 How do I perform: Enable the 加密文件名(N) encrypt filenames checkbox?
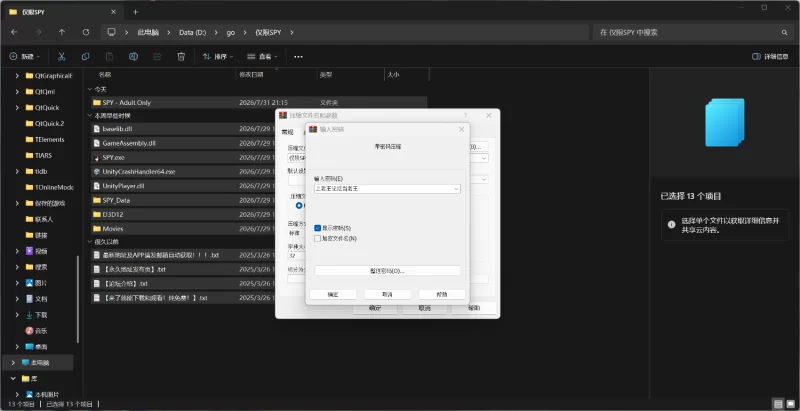point(318,238)
